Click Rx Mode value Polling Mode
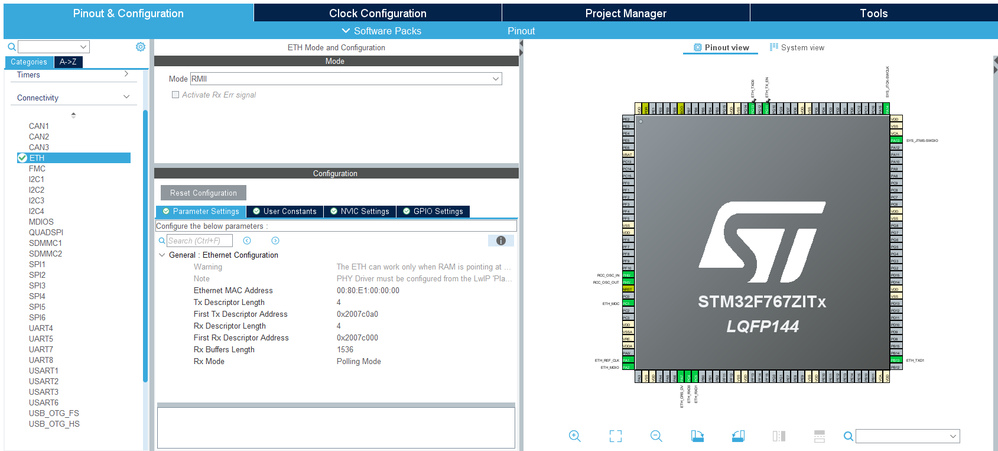 click(359, 361)
